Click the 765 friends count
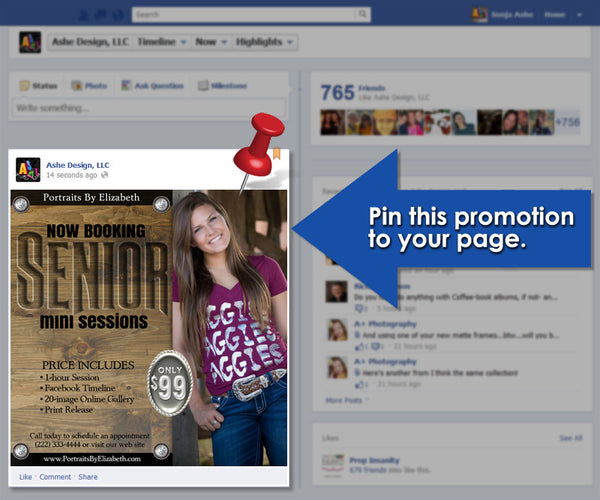Screen dimensions: 600x500 (x=338, y=93)
